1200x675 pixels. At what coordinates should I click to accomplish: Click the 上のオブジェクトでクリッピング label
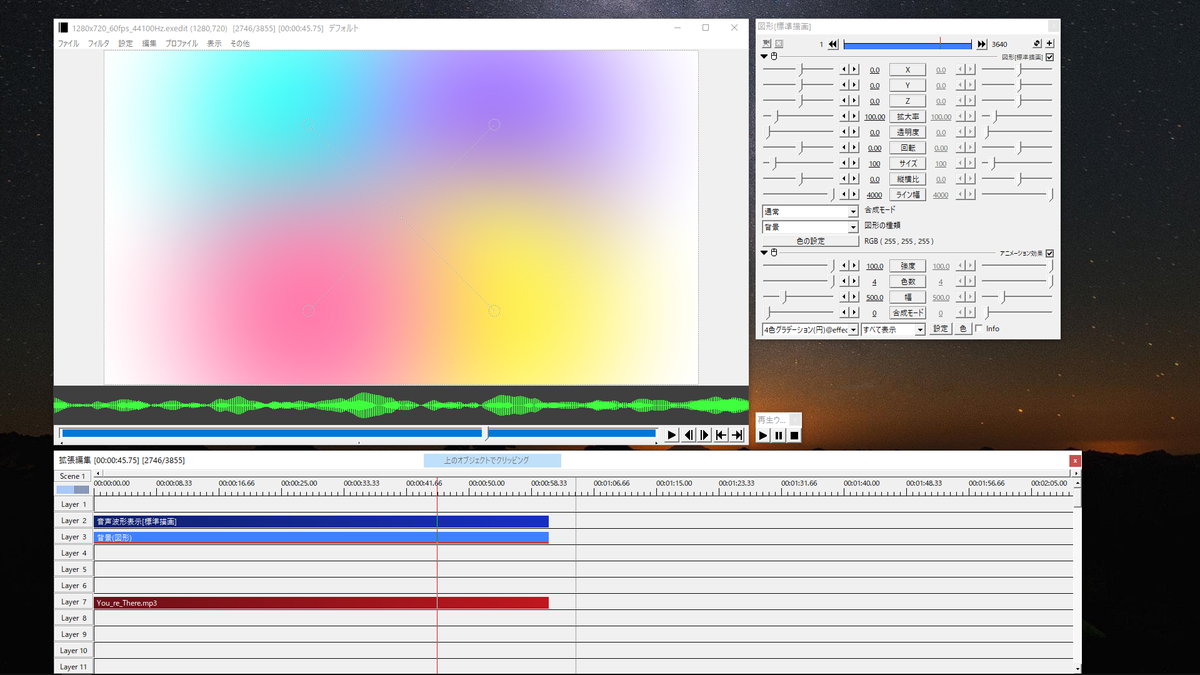coord(492,460)
